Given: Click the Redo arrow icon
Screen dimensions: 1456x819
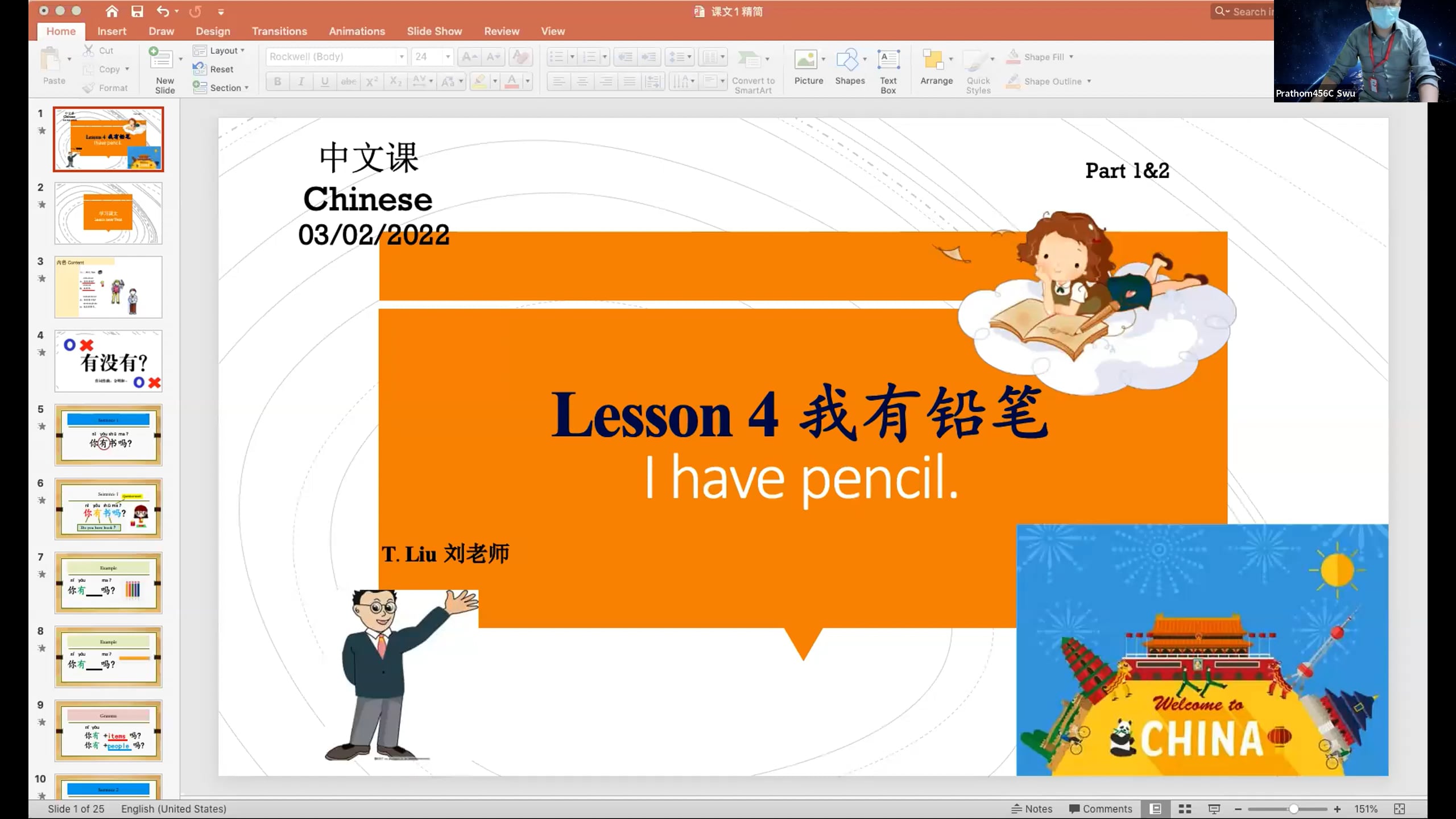Looking at the screenshot, I should pyautogui.click(x=195, y=11).
